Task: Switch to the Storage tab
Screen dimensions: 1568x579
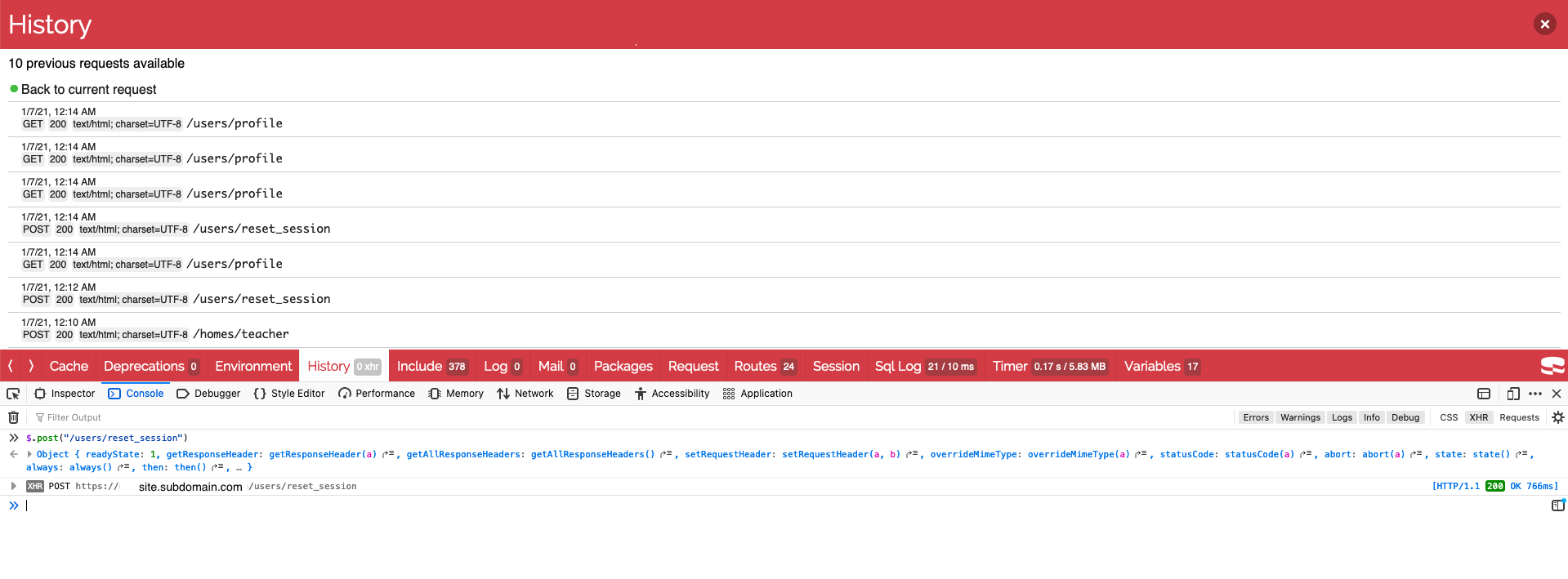Action: click(594, 394)
